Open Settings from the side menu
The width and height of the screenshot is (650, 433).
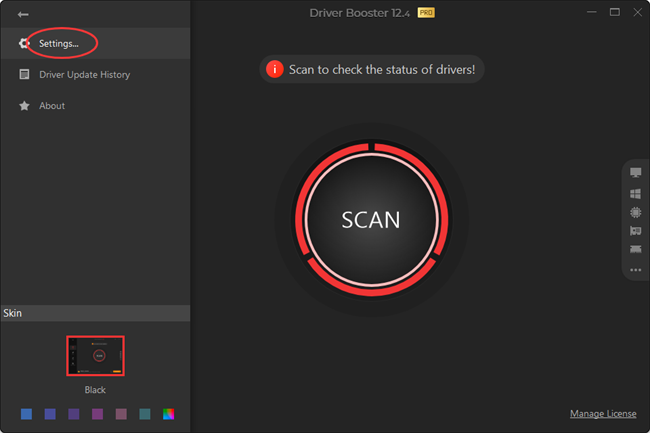point(59,44)
